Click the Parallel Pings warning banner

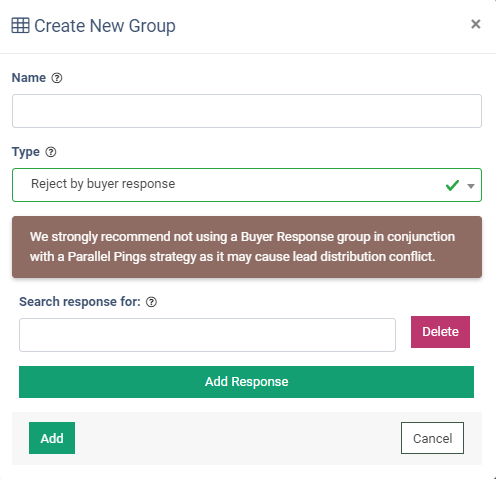[247, 247]
